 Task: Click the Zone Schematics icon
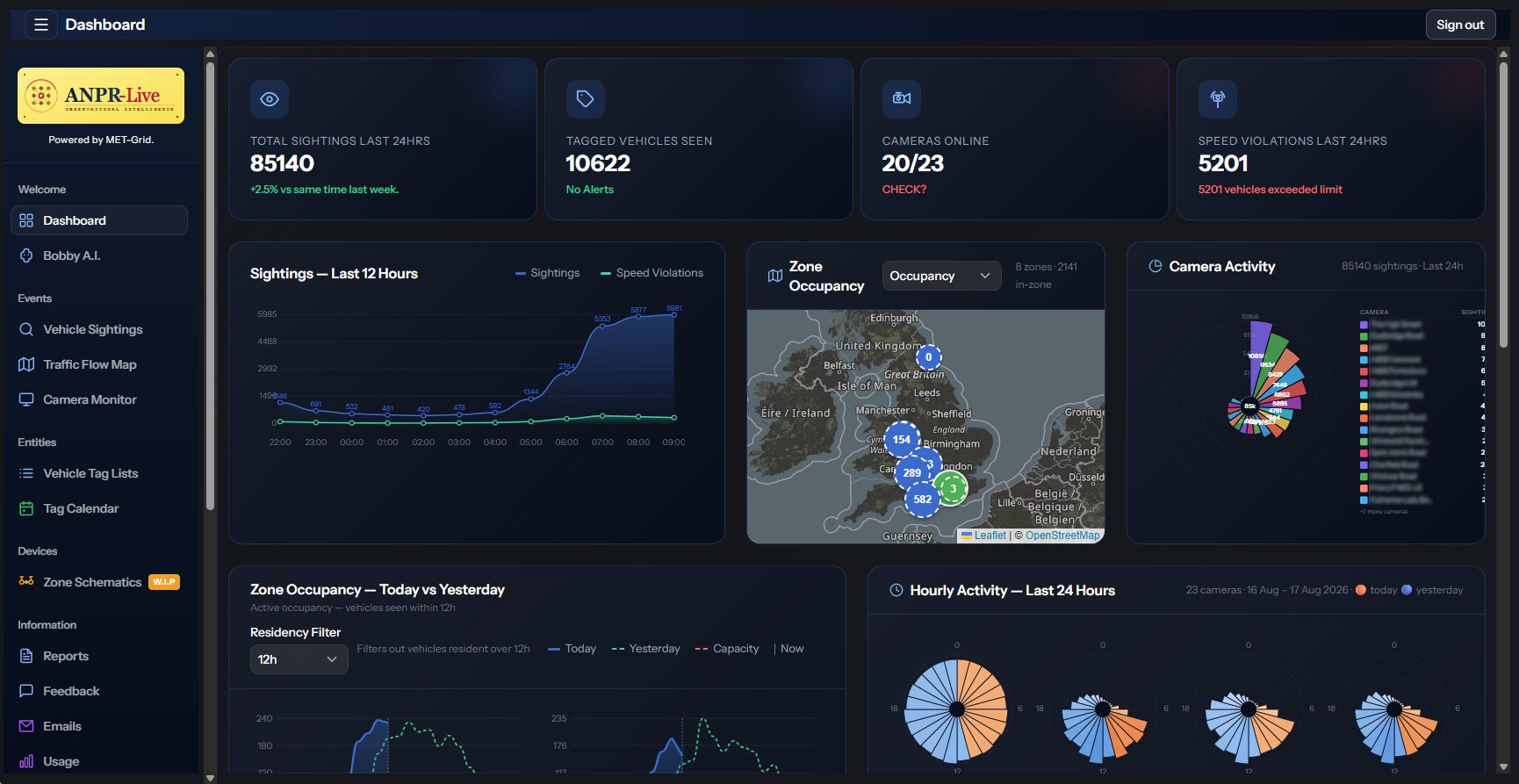(26, 582)
